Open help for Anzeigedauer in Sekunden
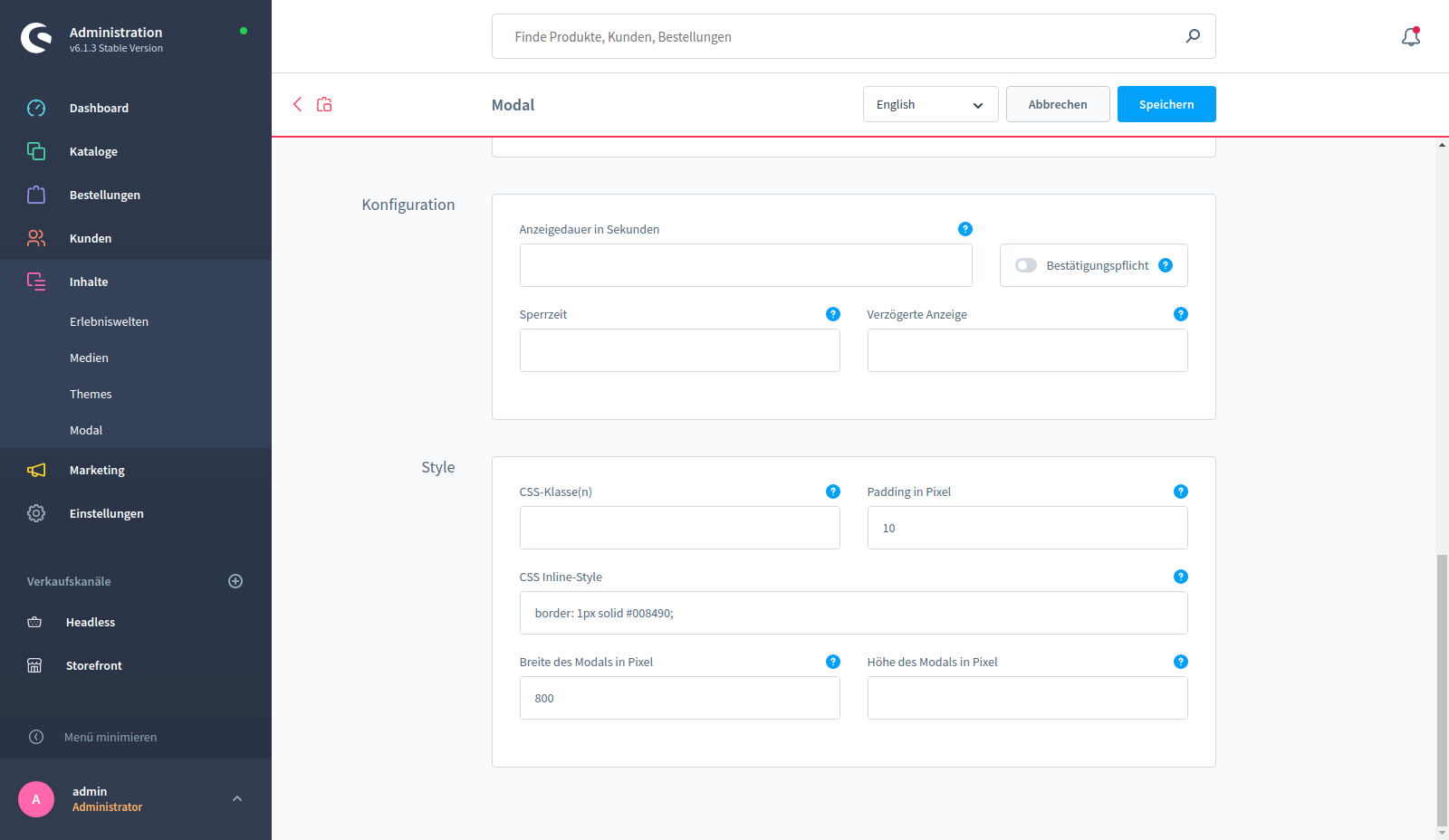The width and height of the screenshot is (1449, 840). [x=964, y=229]
